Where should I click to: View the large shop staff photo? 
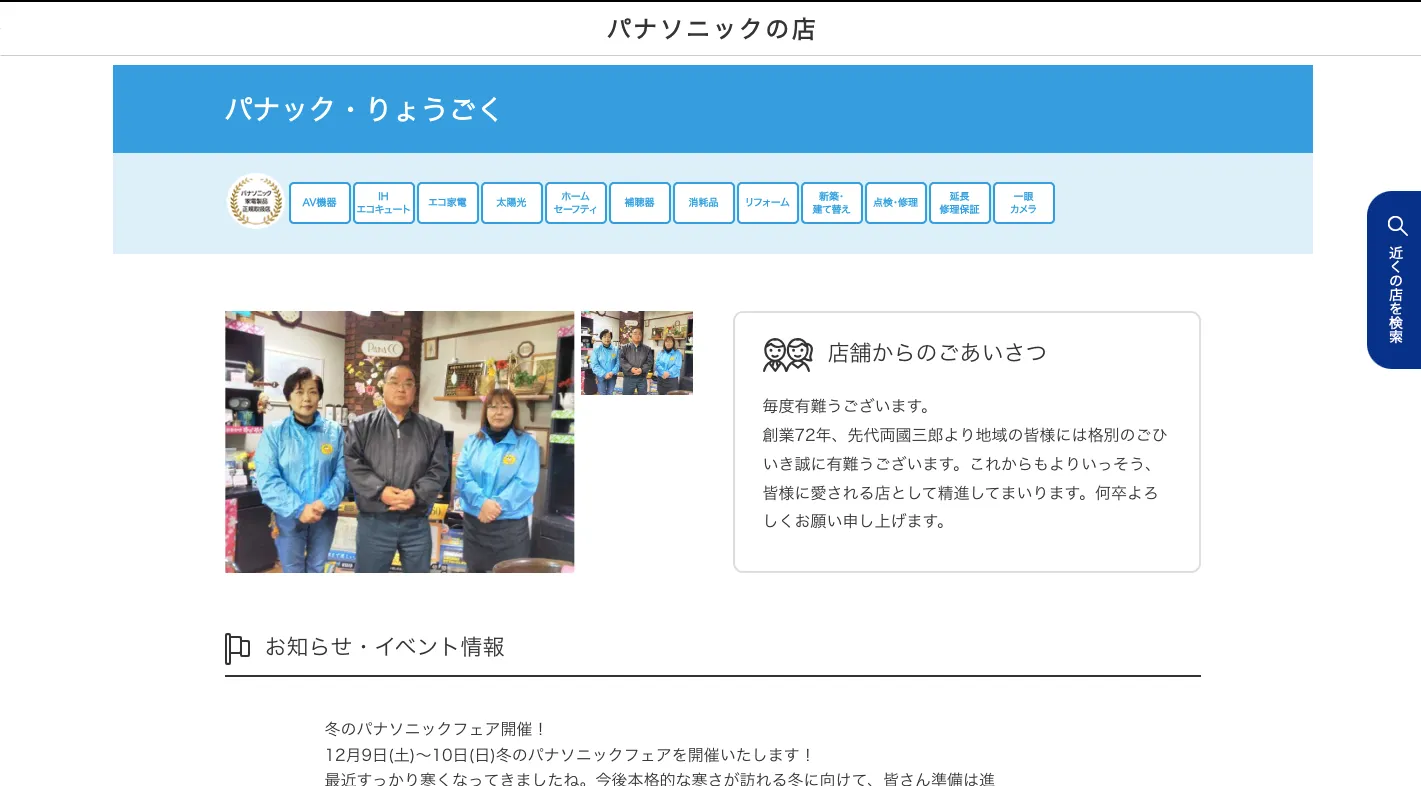pos(400,442)
